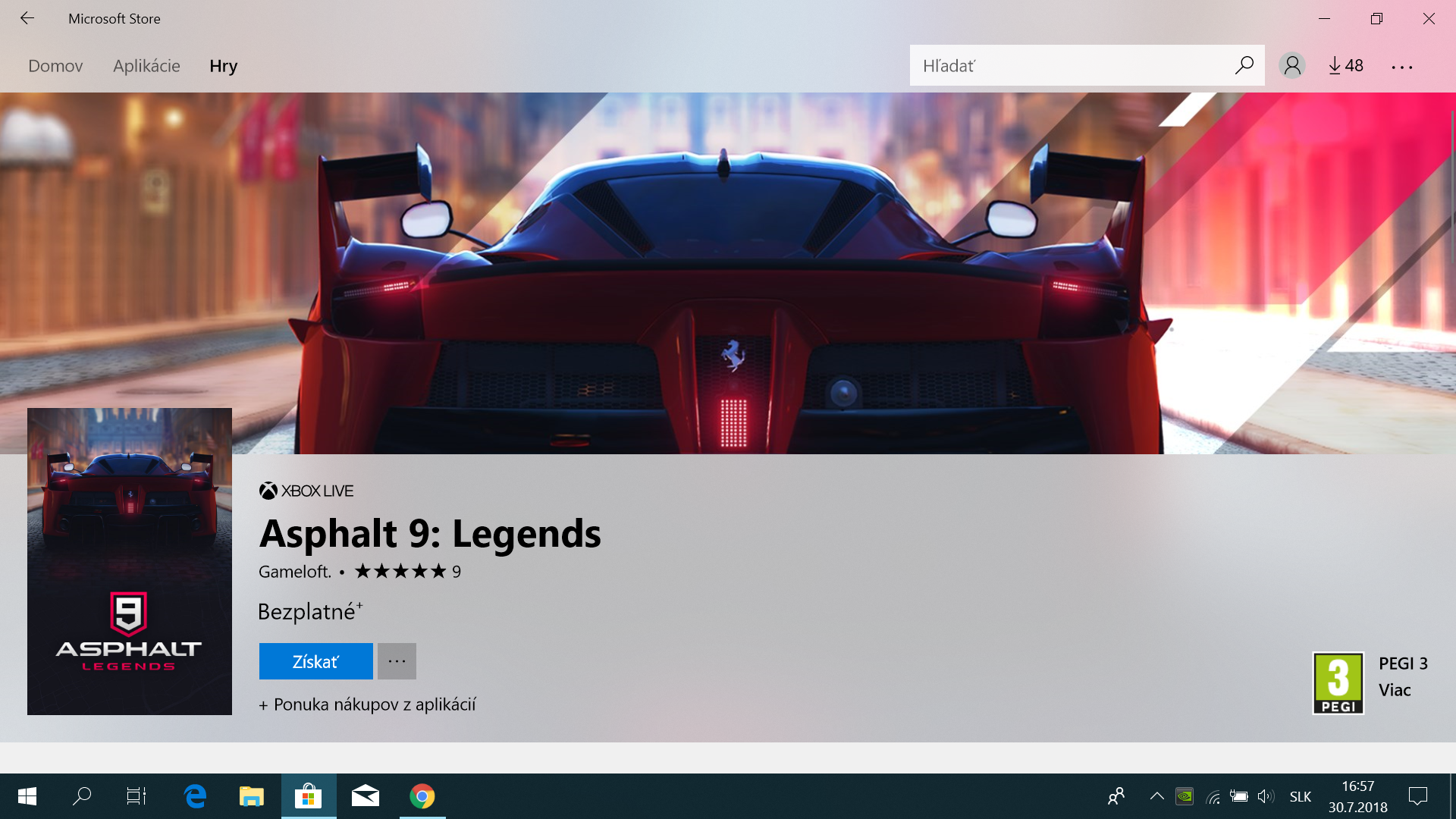Click the Xbox Live logo
Image resolution: width=1456 pixels, height=819 pixels.
tap(306, 491)
